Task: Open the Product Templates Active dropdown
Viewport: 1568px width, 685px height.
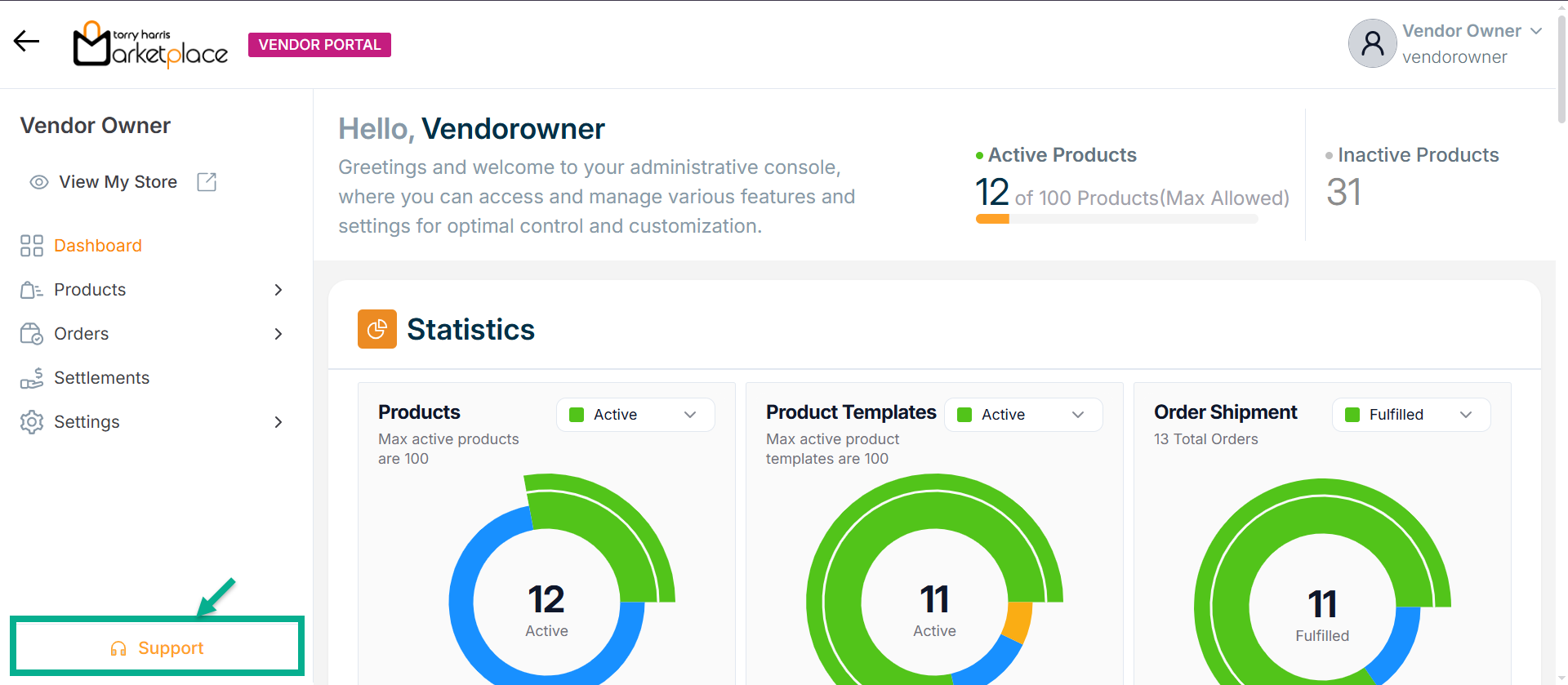Action: (1022, 415)
